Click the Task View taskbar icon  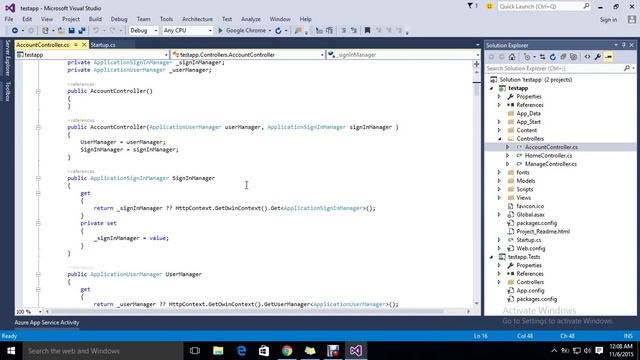click(195, 351)
